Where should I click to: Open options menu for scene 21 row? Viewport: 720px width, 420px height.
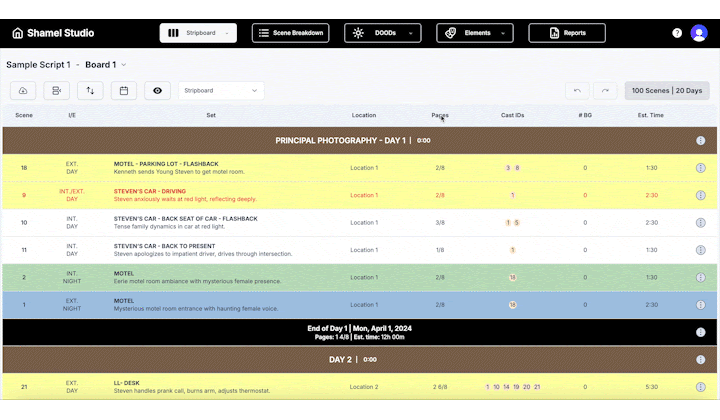click(x=700, y=387)
